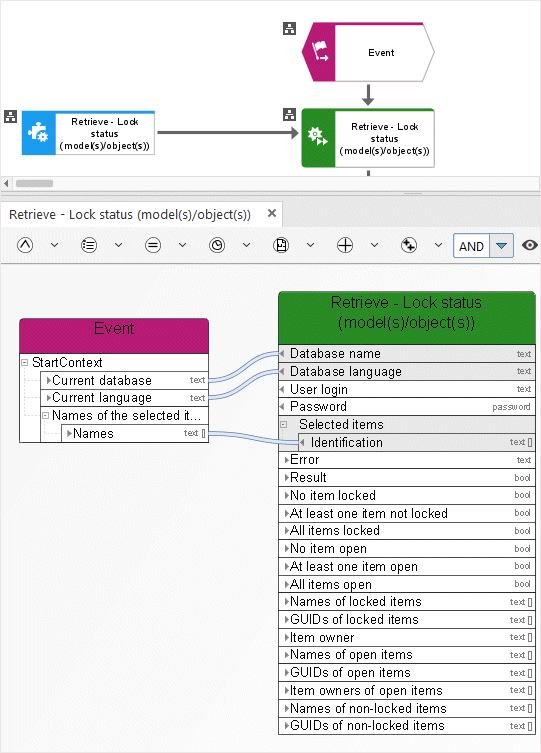
Task: Select Names of non-locked items output
Action: click(407, 708)
